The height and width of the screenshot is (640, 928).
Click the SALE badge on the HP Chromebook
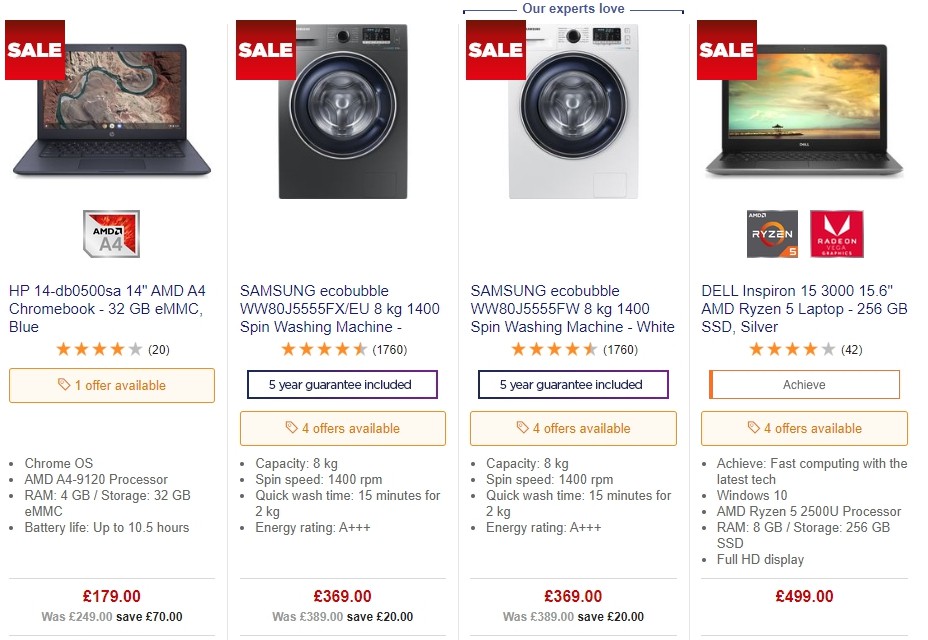(x=34, y=50)
